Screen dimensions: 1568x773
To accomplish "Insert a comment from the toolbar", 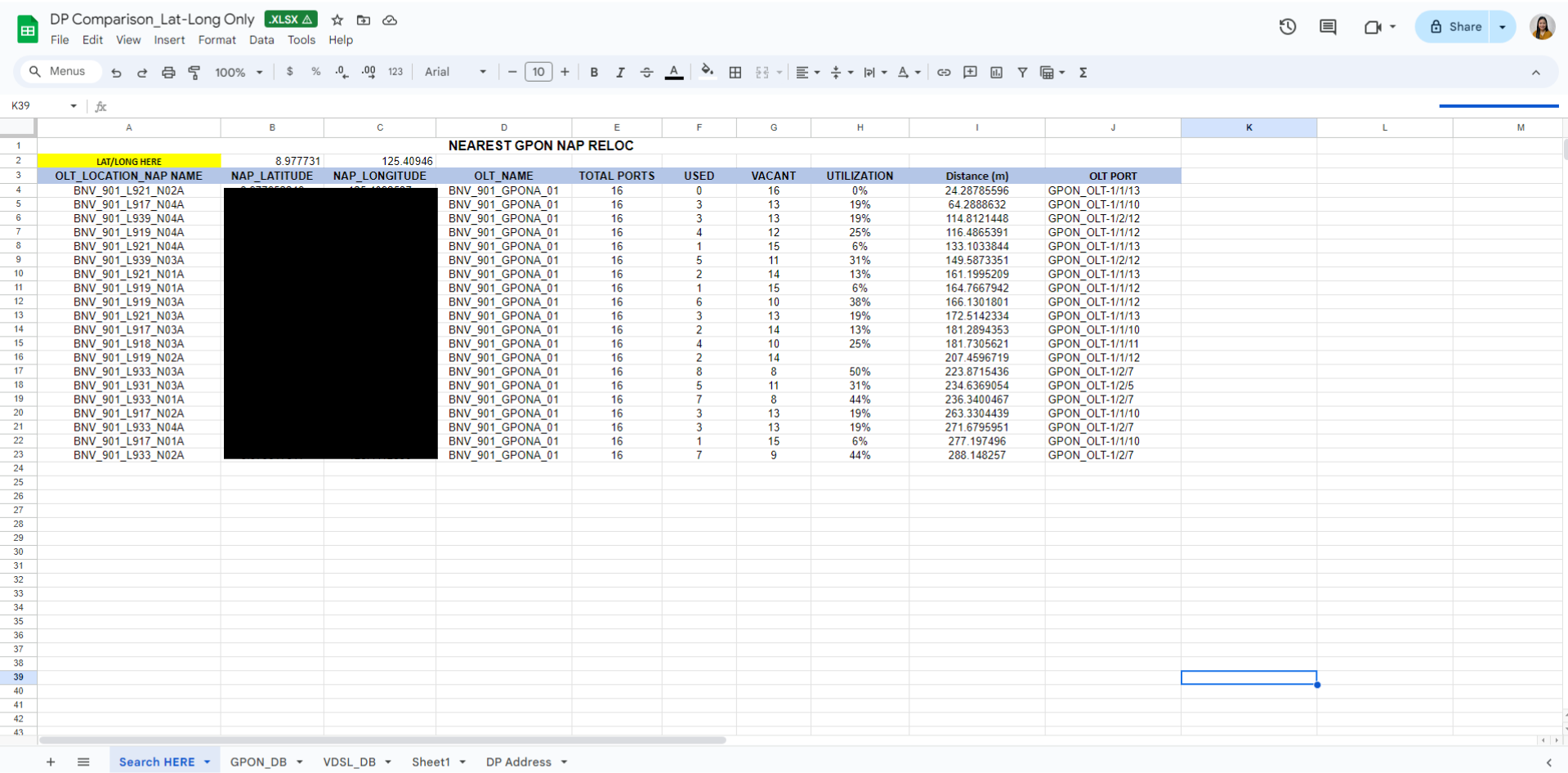I will 970,73.
